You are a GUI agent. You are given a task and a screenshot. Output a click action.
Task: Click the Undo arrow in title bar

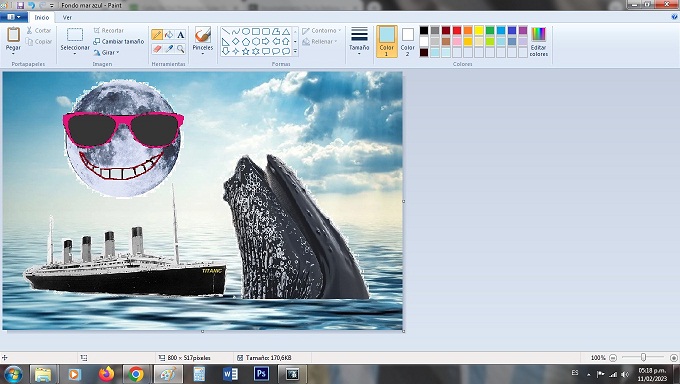[31, 5]
